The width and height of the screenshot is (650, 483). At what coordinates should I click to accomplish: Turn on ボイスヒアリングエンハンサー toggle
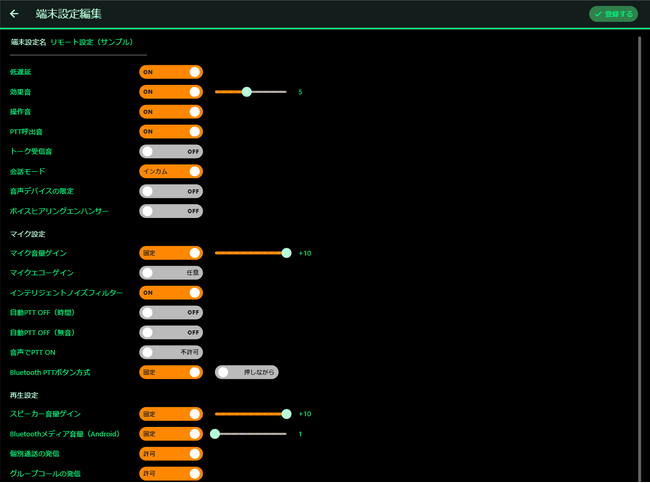[x=171, y=211]
